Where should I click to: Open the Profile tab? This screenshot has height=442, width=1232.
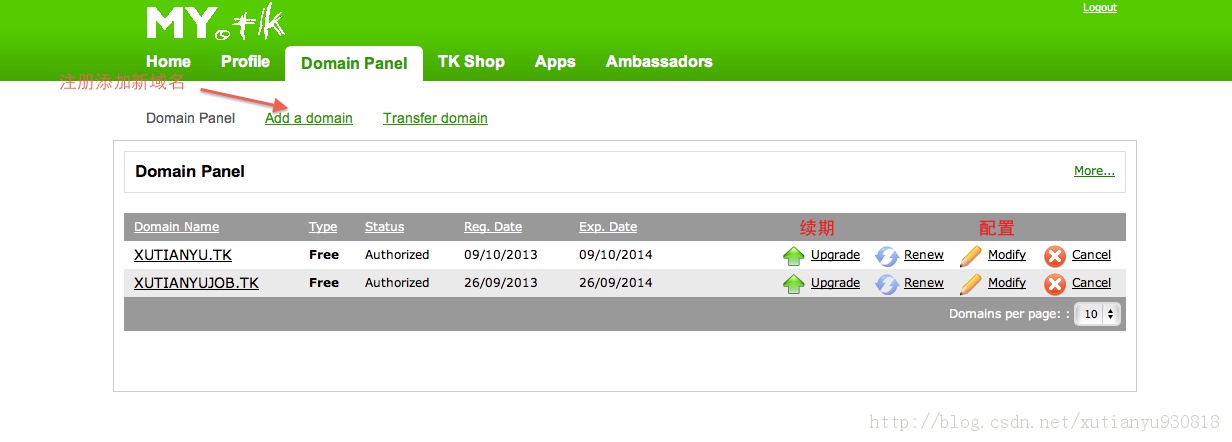click(x=245, y=61)
